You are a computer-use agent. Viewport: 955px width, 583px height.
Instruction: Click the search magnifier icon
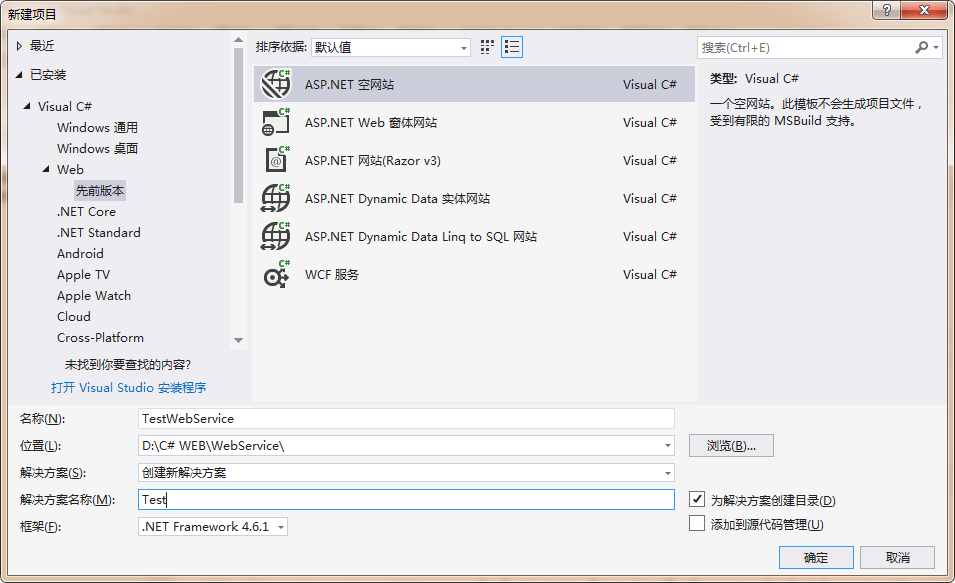[x=922, y=47]
